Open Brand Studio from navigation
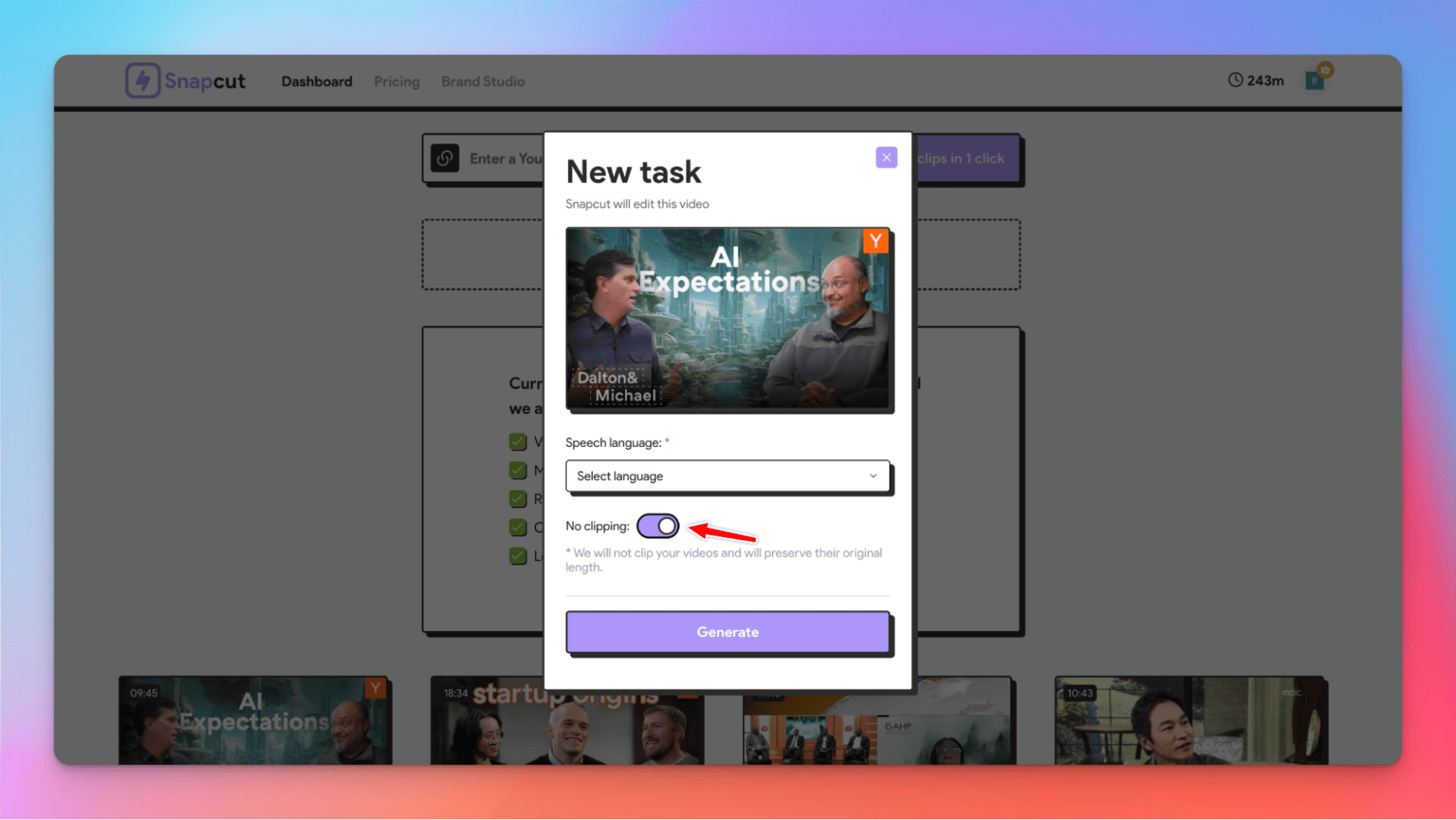The image size is (1456, 820). 482,81
